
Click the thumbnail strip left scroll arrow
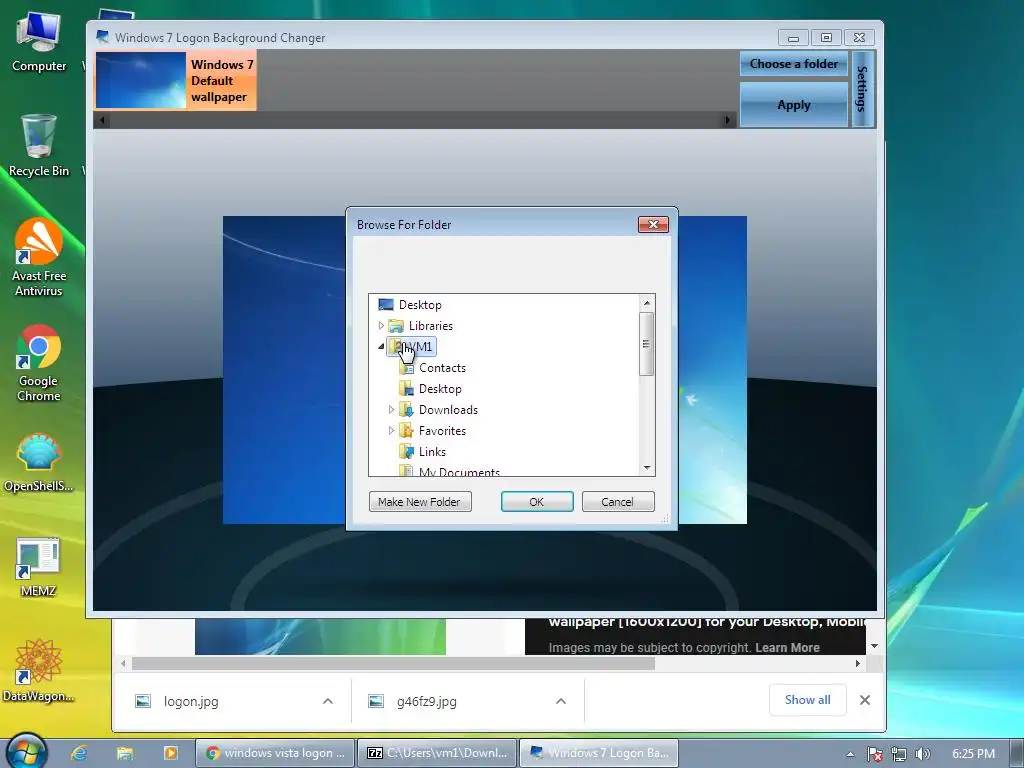pos(102,120)
